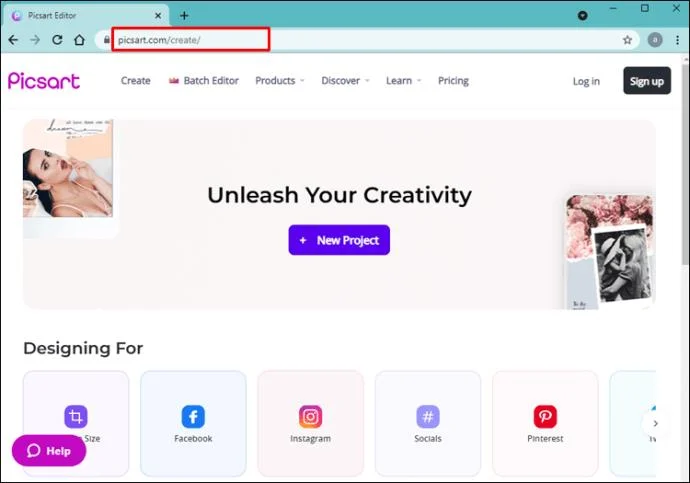Screen dimensions: 690x483
Task: Click the page vertical scrollbar
Action: [x=685, y=164]
